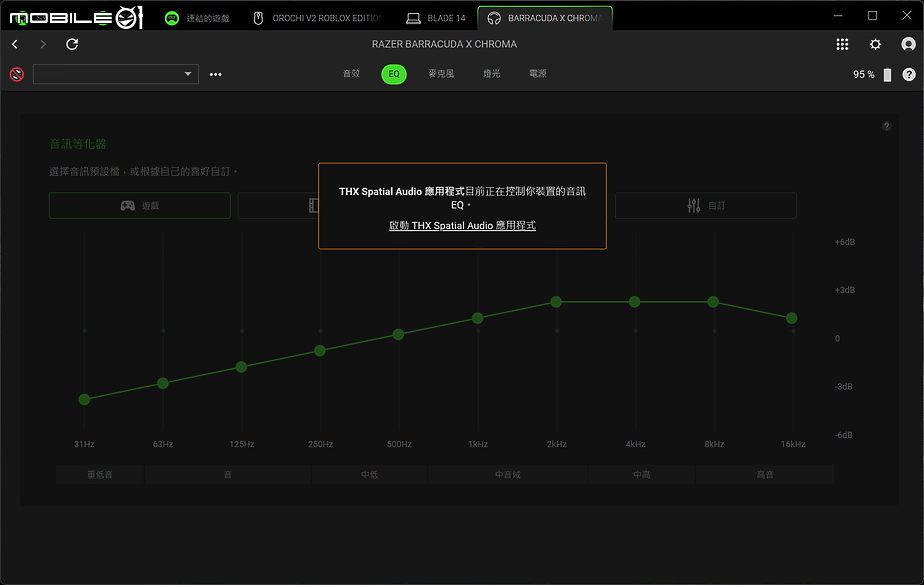Click the +3dB scale label

[845, 290]
